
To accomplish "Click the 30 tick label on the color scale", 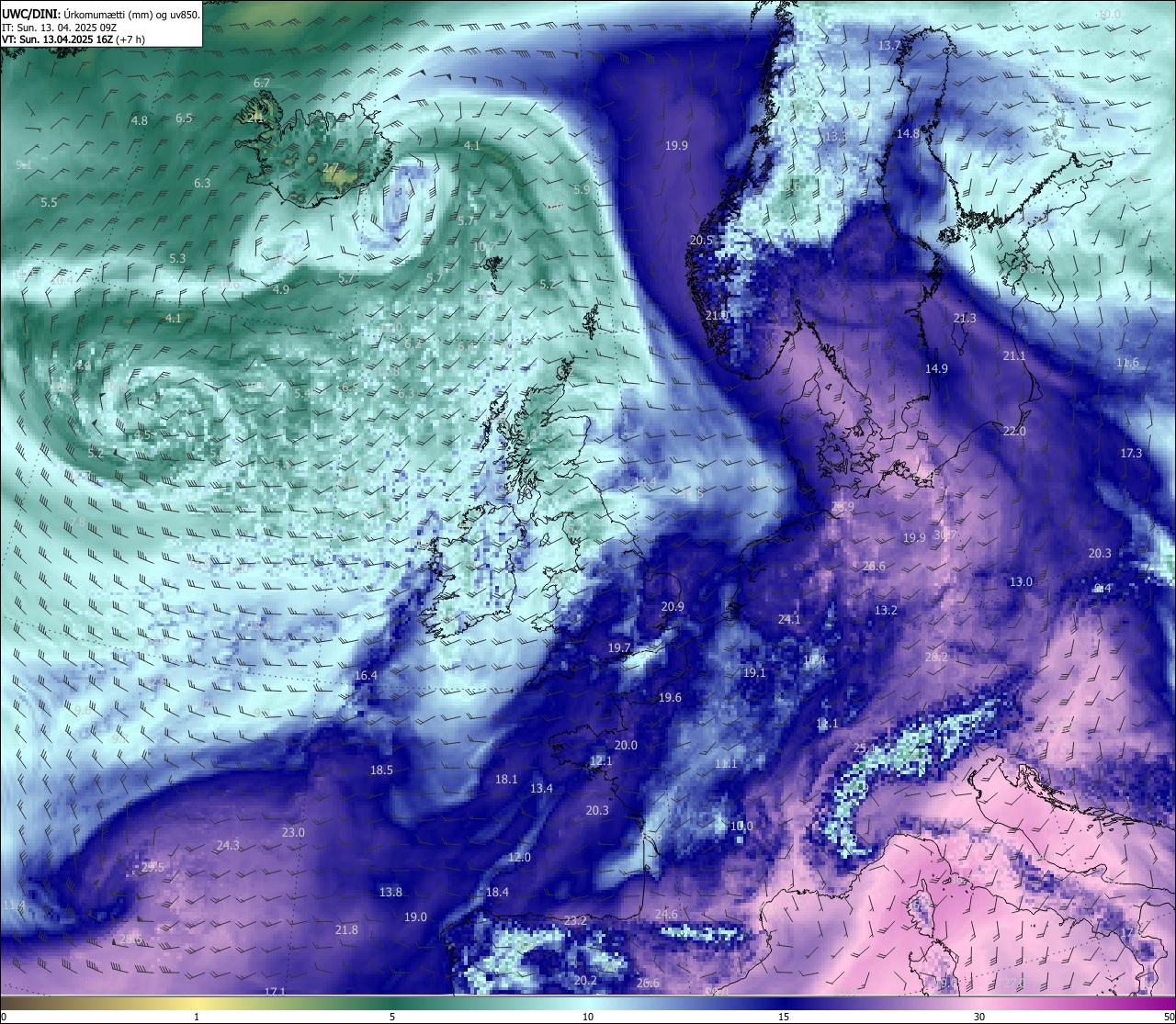I will coord(979,1017).
